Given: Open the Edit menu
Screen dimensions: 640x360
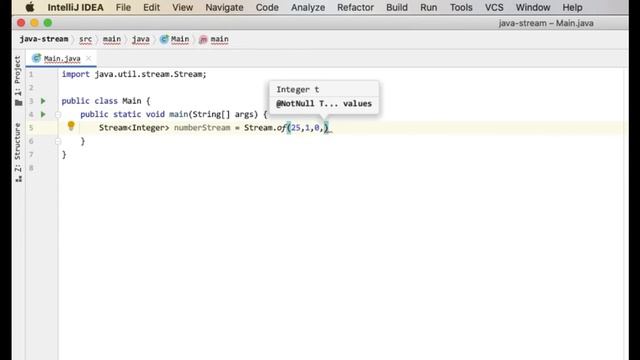Looking at the screenshot, I should coord(151,7).
